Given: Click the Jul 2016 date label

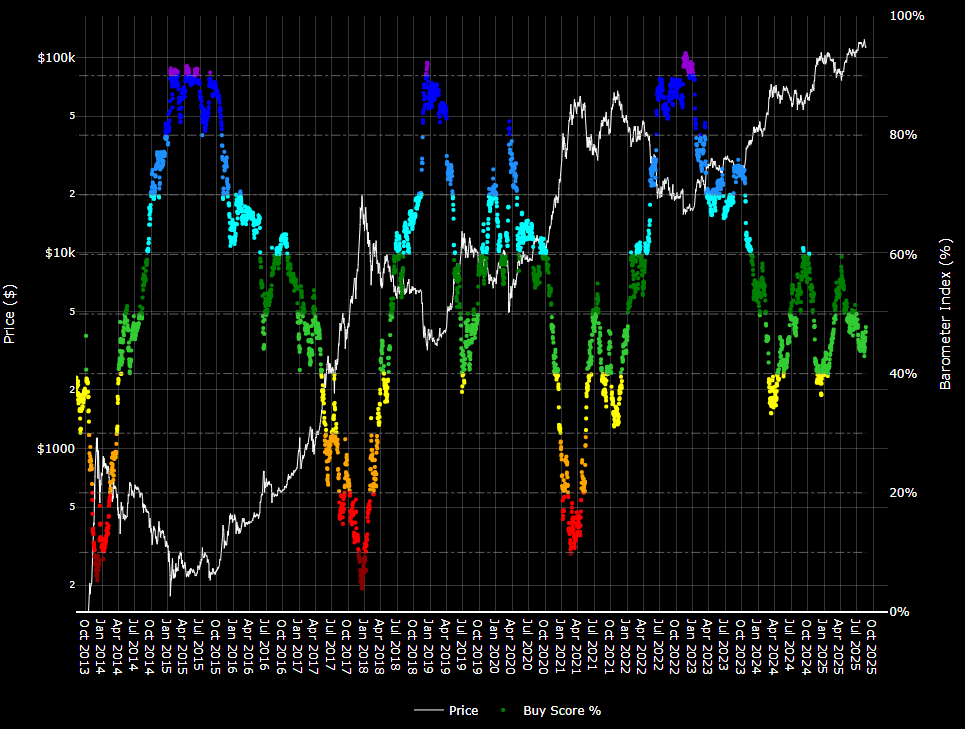Looking at the screenshot, I should click(265, 647).
